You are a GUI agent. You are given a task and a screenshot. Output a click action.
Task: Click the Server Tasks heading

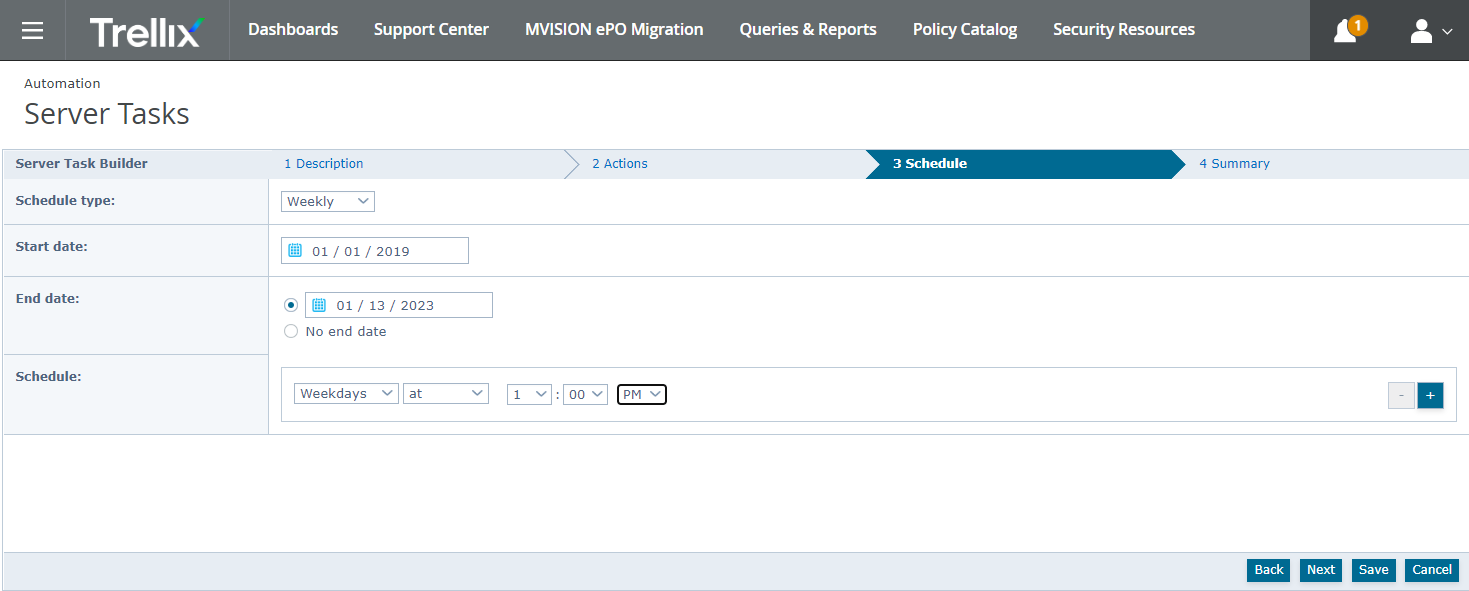coord(107,114)
